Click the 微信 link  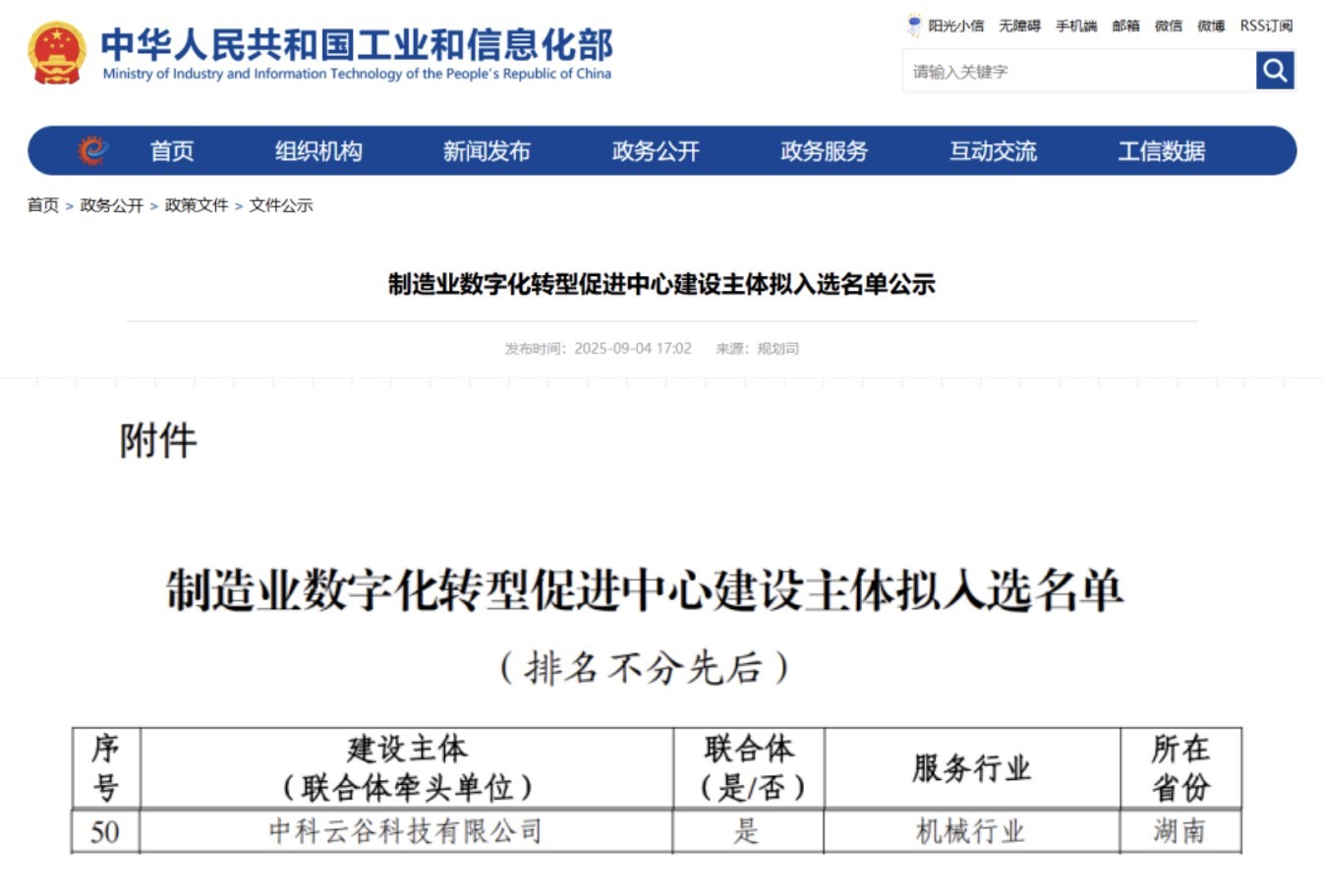tap(1169, 26)
